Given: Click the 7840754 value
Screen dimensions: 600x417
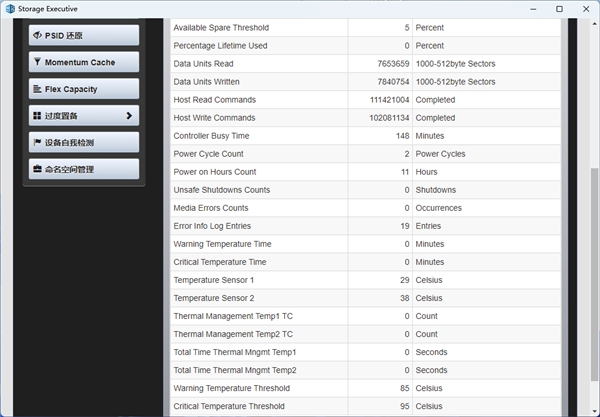Looking at the screenshot, I should pos(393,81).
